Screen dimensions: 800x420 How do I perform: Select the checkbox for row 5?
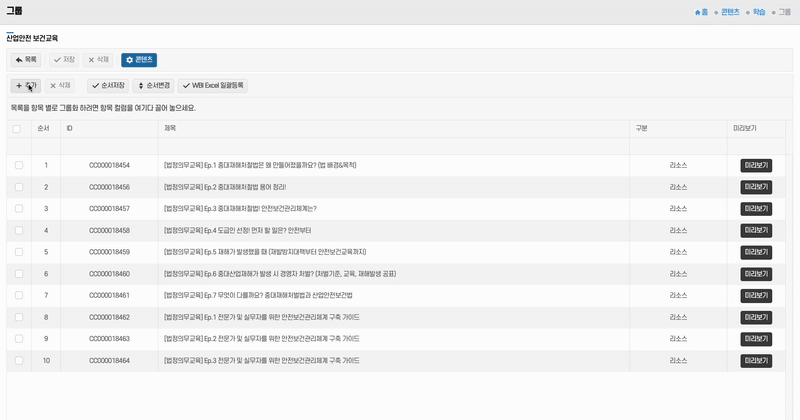(x=18, y=252)
